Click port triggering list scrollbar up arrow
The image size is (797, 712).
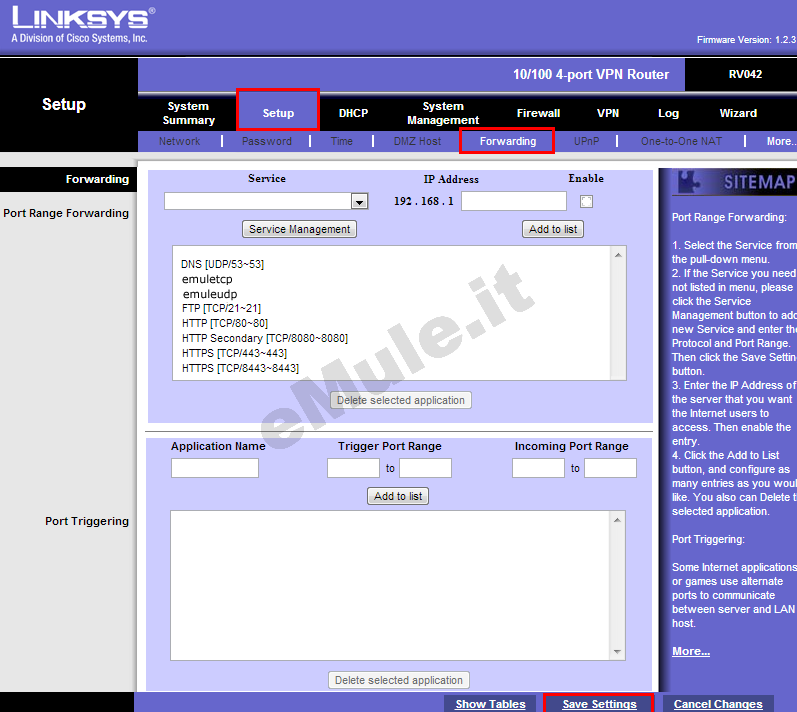(x=617, y=520)
